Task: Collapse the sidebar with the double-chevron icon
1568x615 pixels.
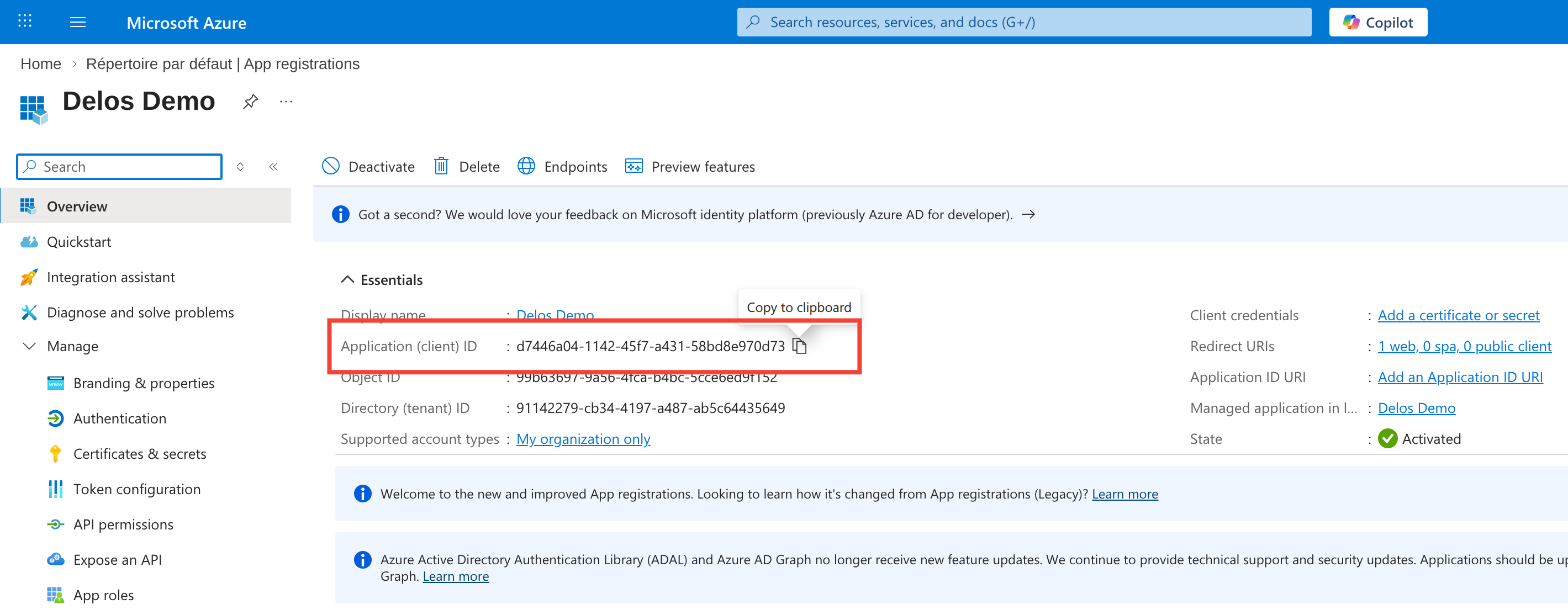Action: click(273, 167)
